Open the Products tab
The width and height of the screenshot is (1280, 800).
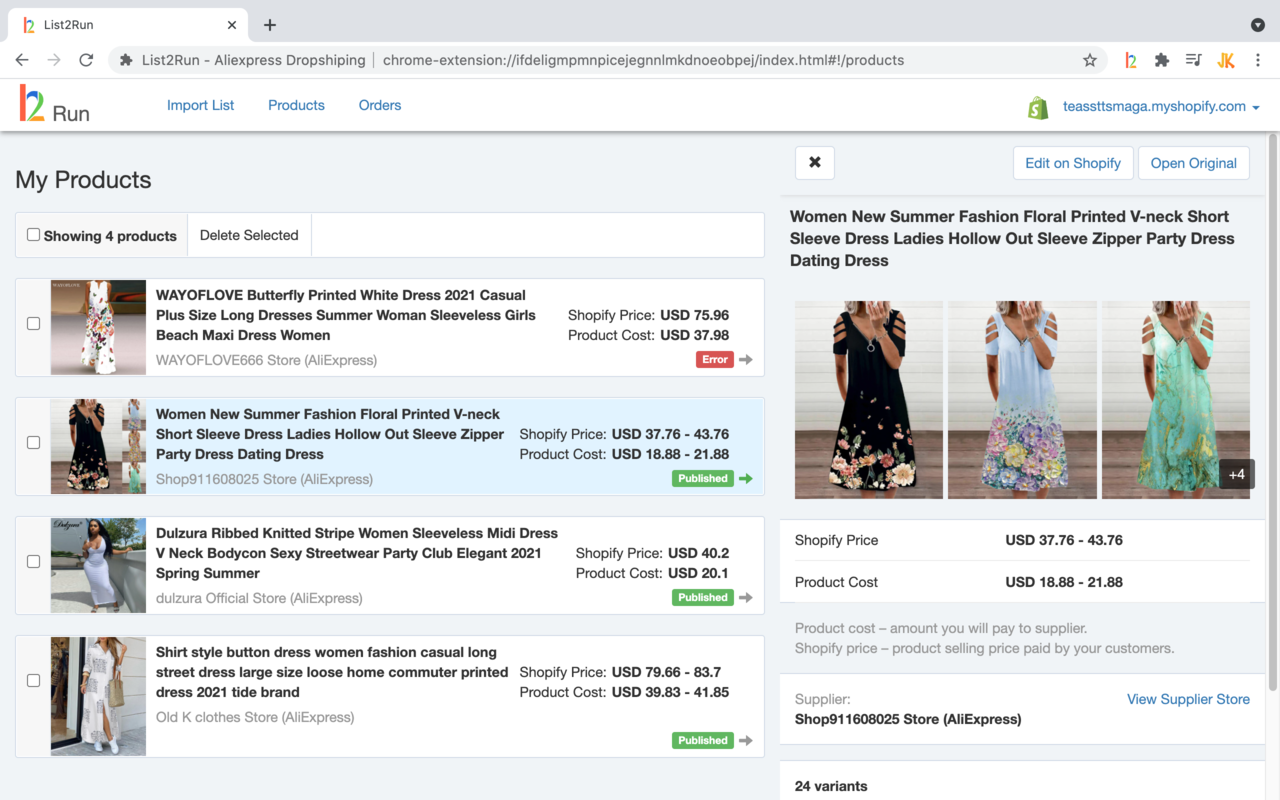296,105
